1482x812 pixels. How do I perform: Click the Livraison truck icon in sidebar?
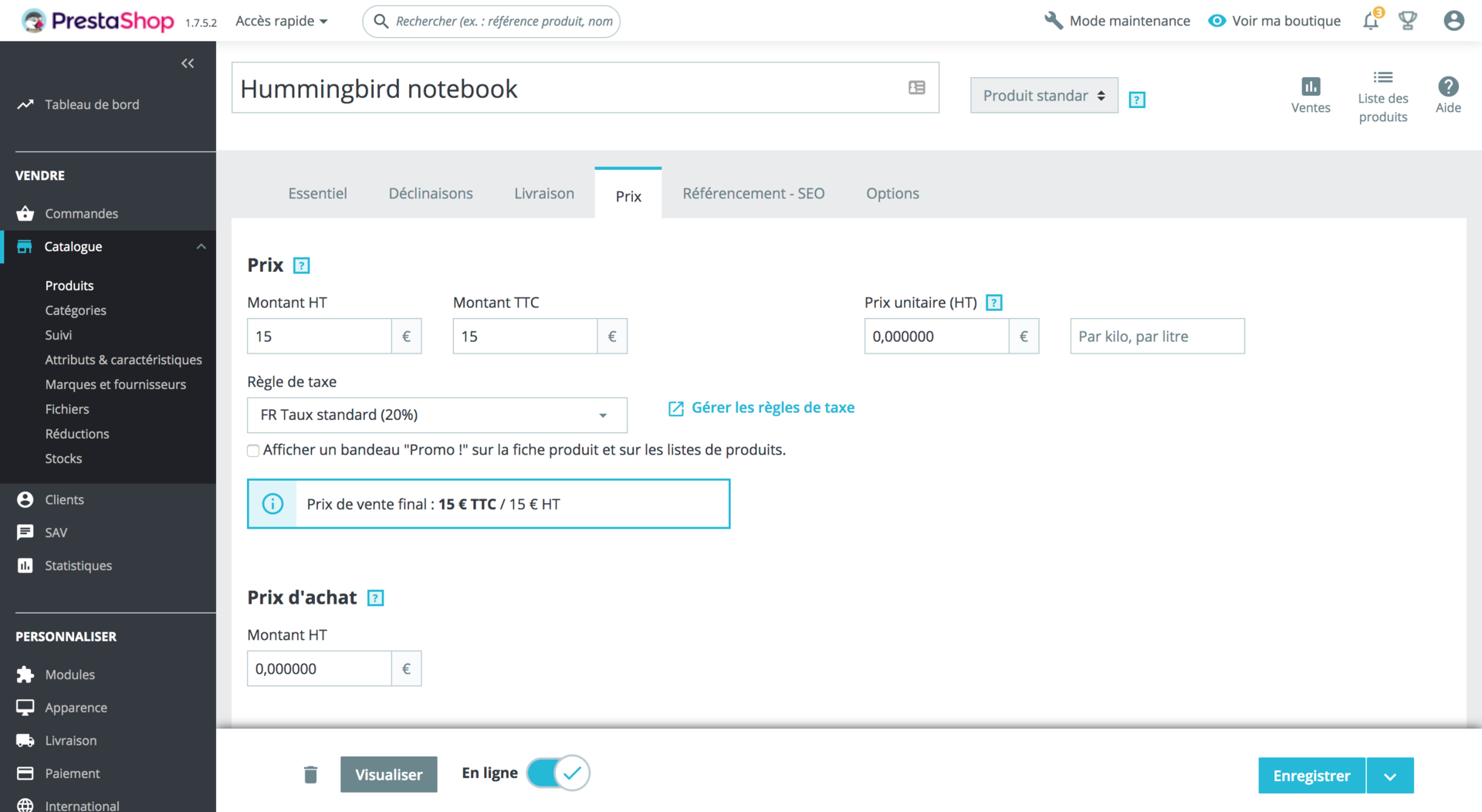(x=25, y=740)
